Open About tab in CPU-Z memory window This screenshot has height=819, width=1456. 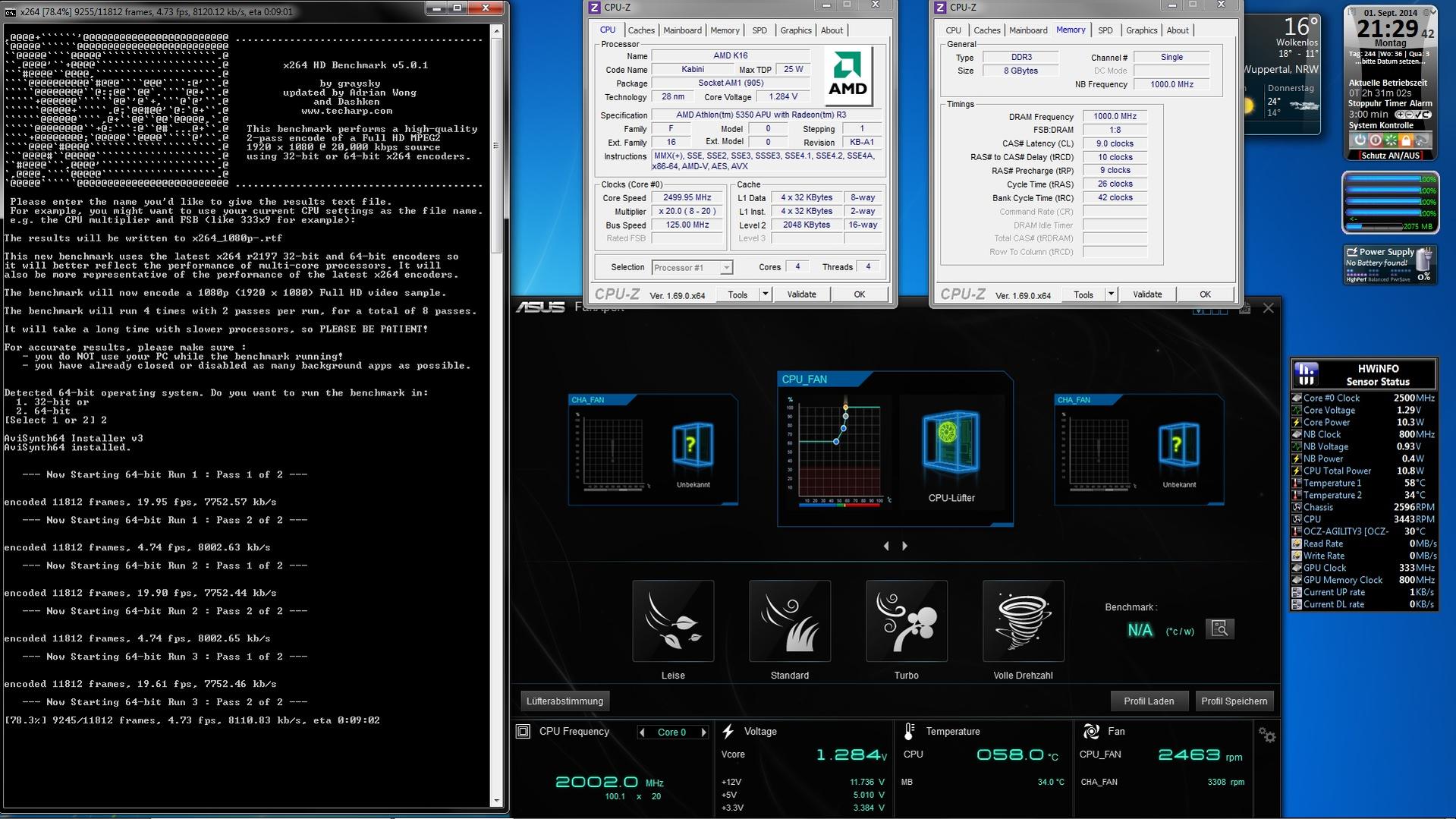pyautogui.click(x=1178, y=30)
